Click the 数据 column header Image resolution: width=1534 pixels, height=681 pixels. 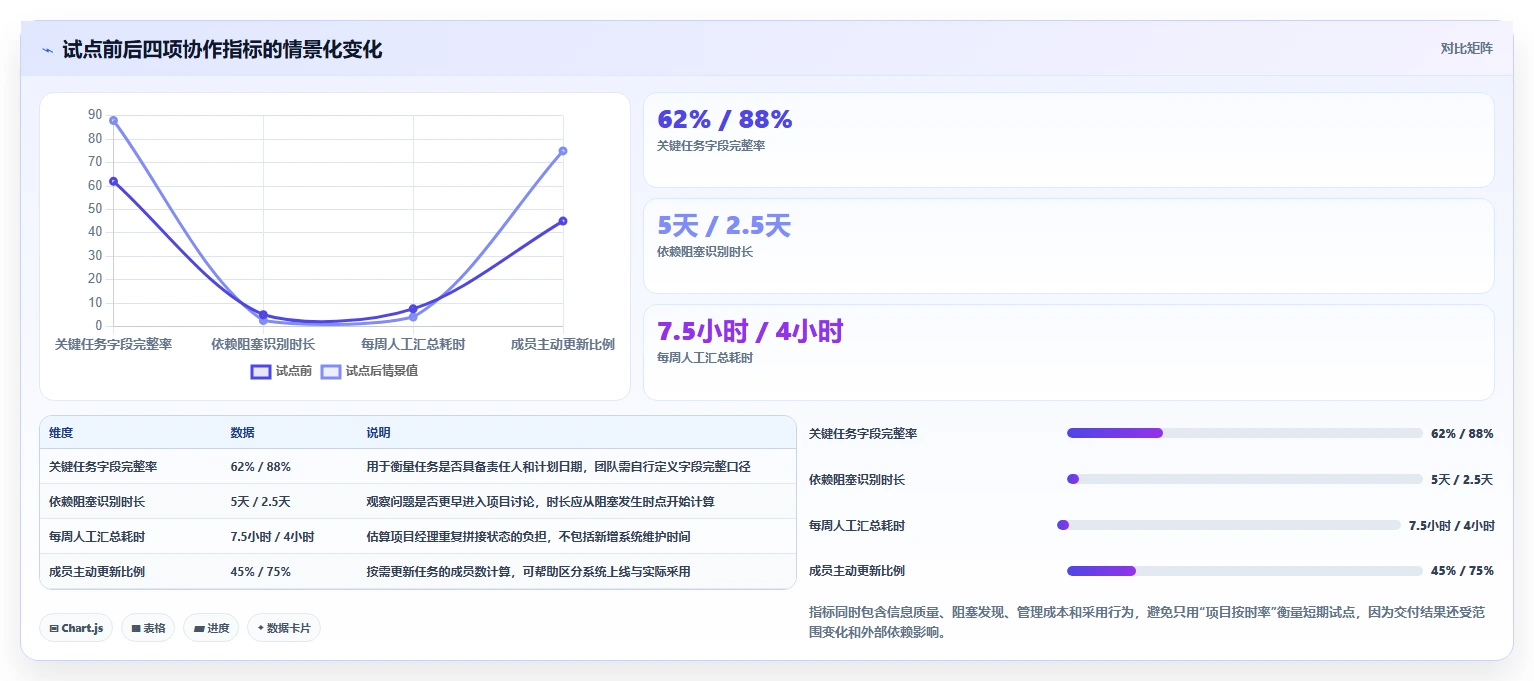(x=242, y=433)
